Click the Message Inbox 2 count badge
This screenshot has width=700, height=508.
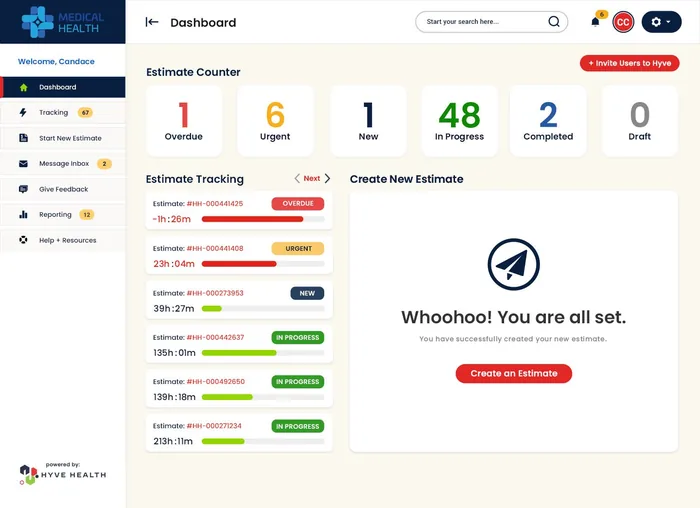(104, 164)
